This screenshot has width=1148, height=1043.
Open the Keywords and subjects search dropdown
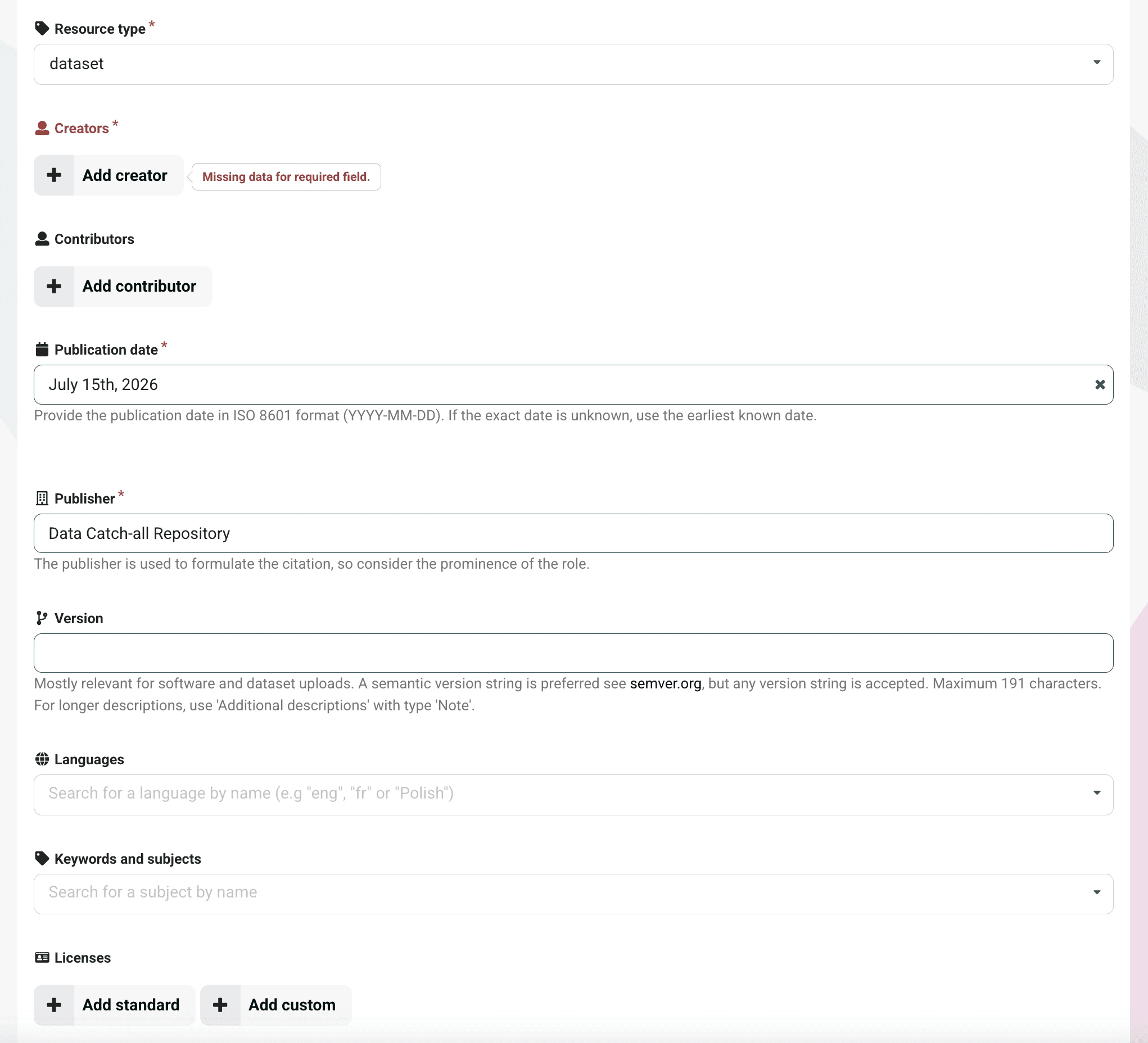(573, 894)
